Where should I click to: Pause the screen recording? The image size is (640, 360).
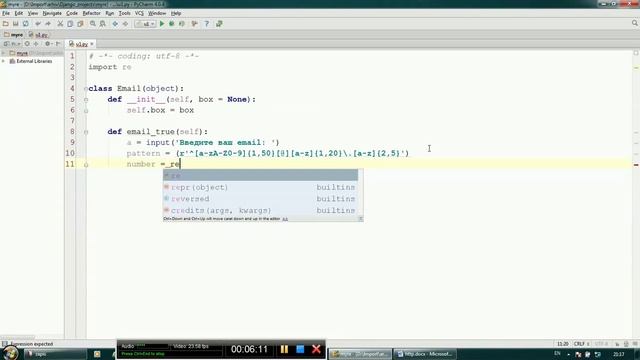point(284,349)
